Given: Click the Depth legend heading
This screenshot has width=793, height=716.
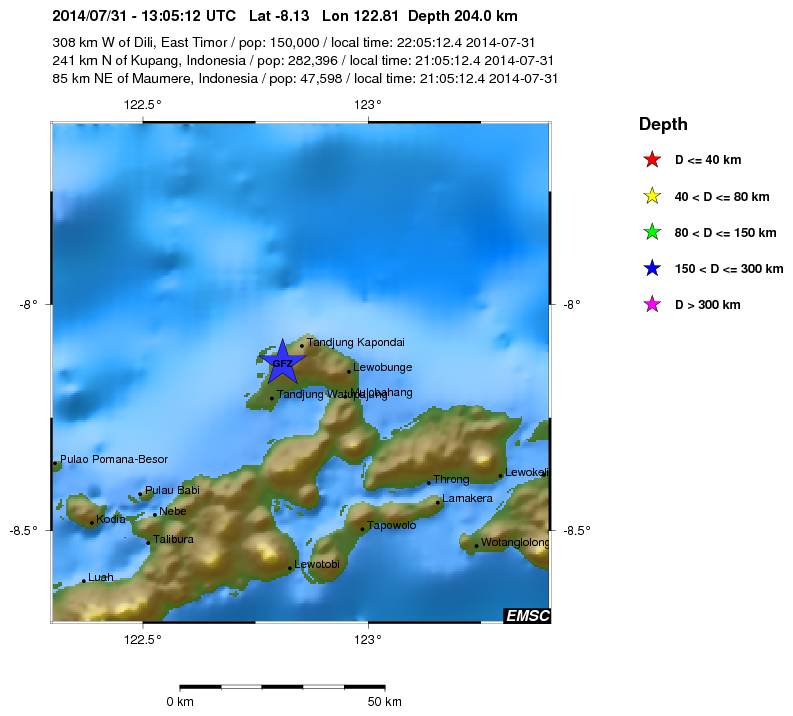Looking at the screenshot, I should (x=663, y=124).
